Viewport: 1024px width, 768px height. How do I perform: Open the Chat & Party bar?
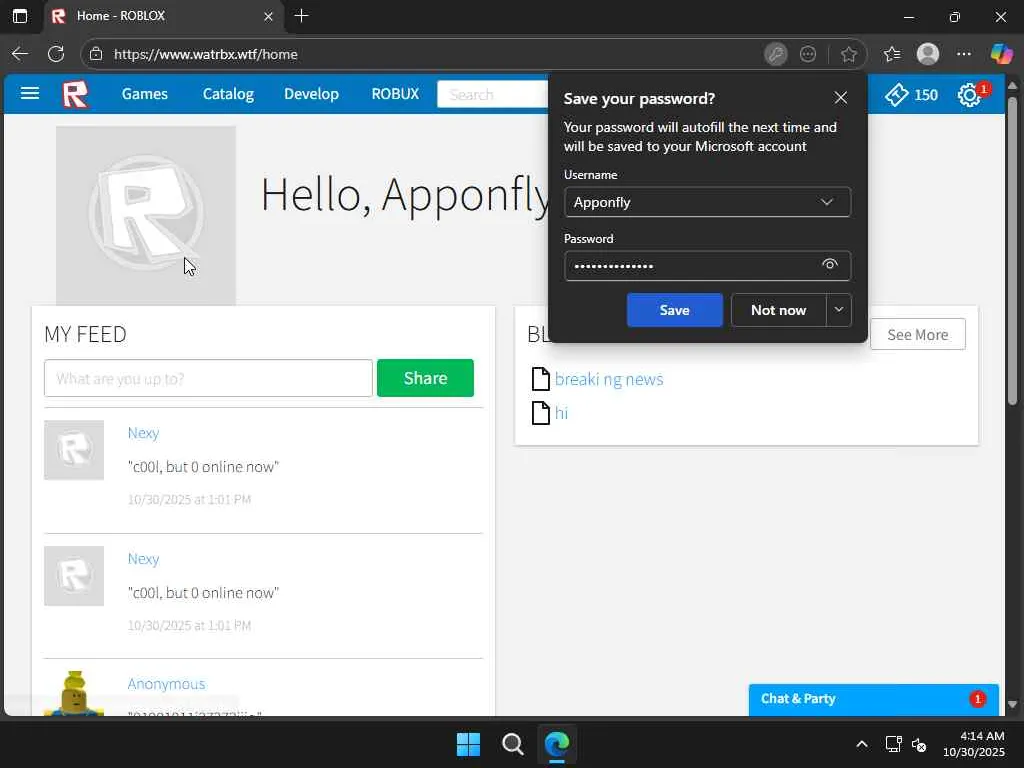pos(874,699)
